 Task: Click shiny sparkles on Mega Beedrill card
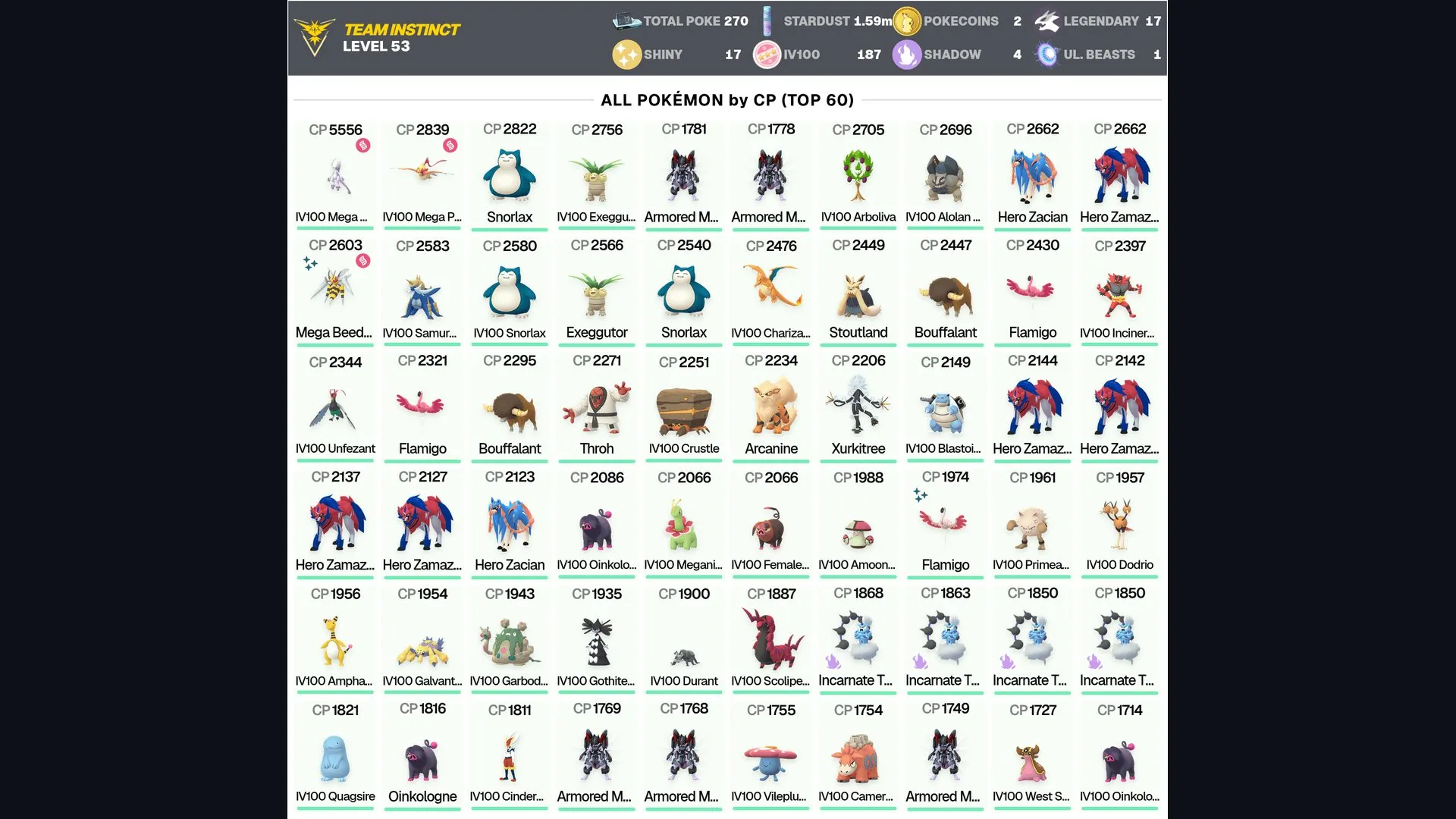point(310,263)
